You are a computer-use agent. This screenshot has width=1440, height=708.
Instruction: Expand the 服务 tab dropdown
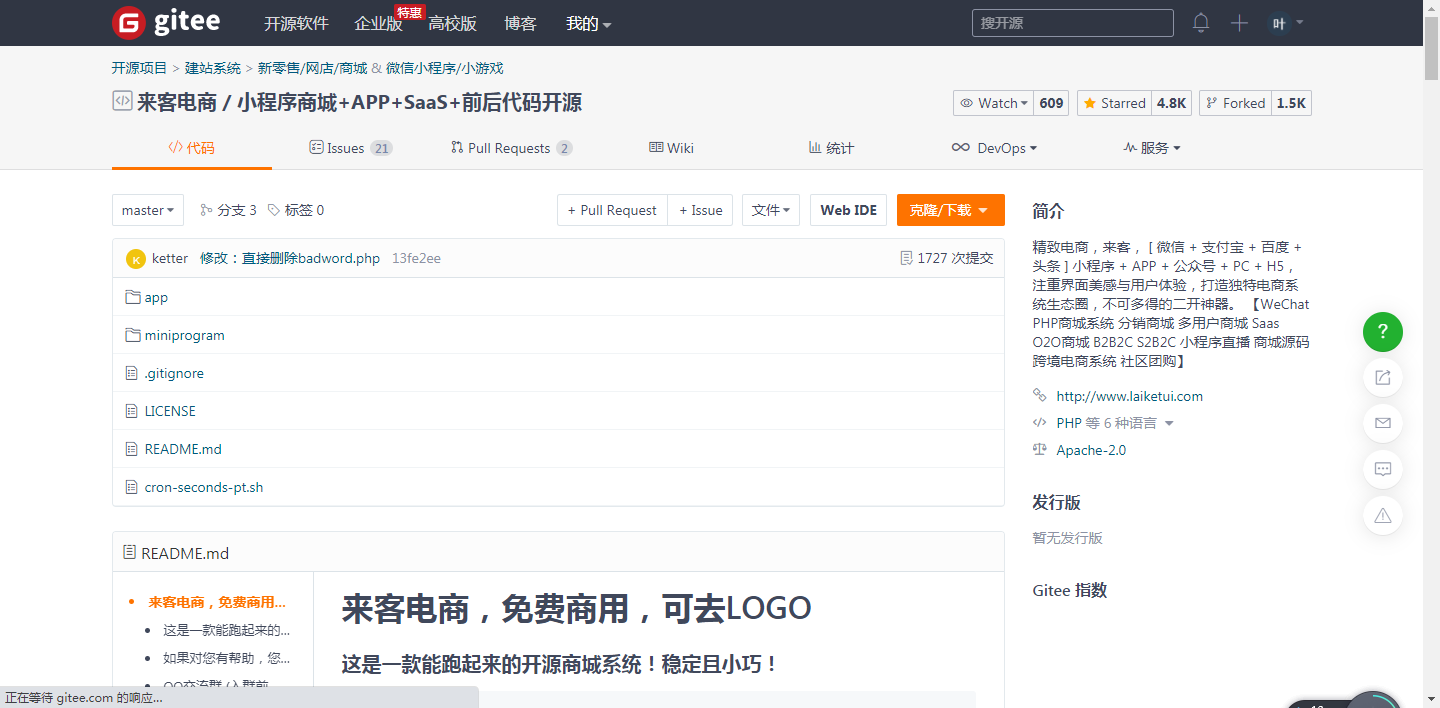coord(1152,148)
